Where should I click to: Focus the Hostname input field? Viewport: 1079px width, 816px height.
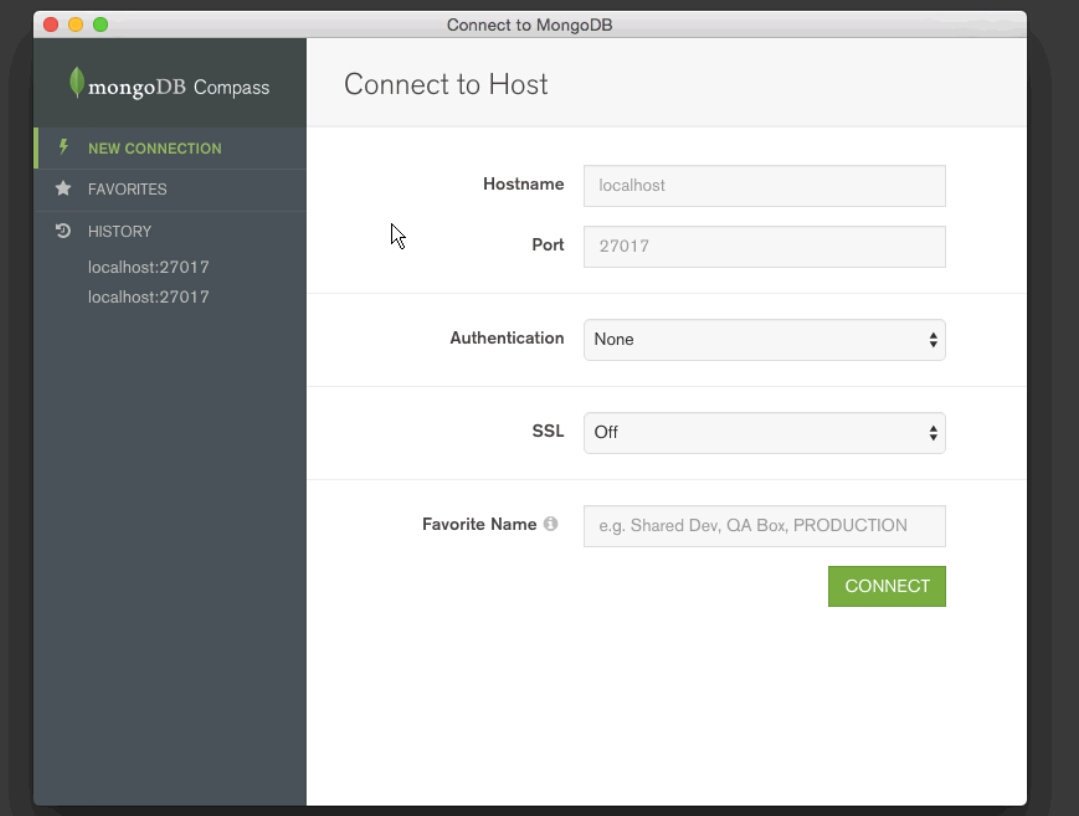point(765,186)
